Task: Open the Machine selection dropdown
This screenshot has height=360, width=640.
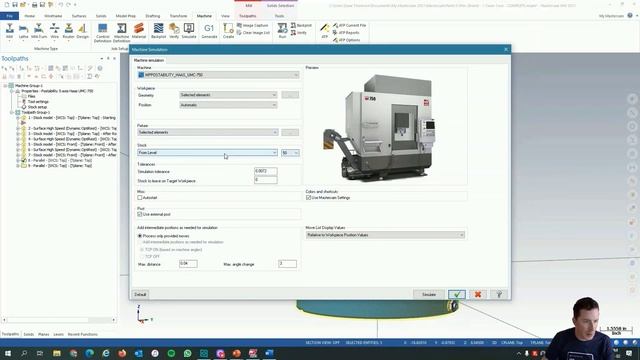Action: (x=218, y=75)
